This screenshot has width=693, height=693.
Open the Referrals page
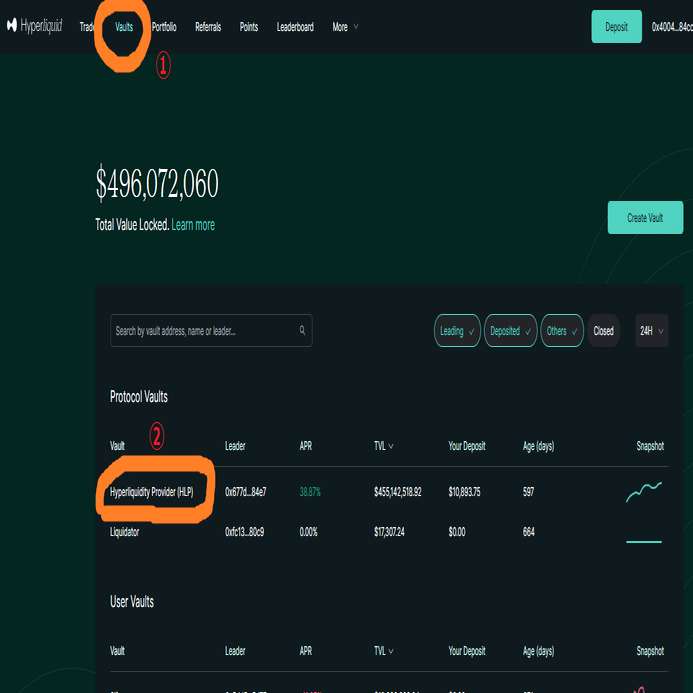tap(208, 27)
